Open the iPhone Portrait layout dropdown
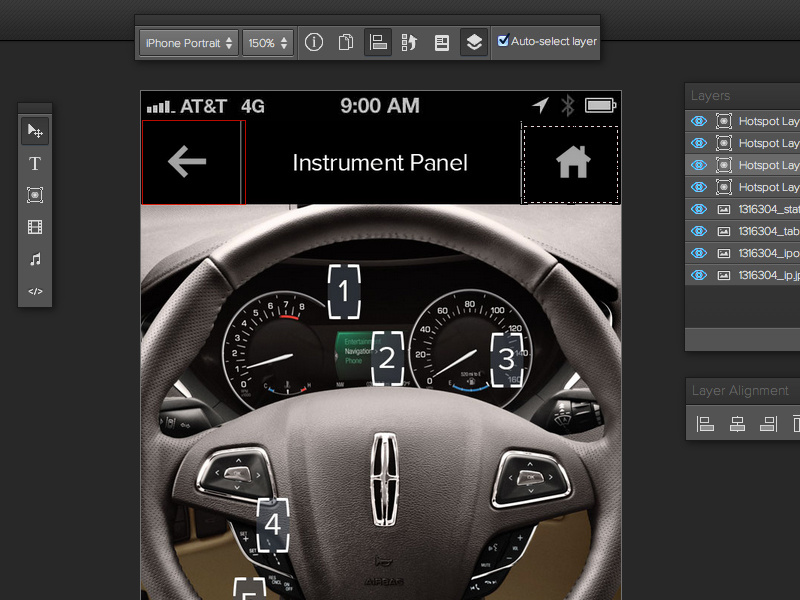This screenshot has width=800, height=600. (188, 43)
